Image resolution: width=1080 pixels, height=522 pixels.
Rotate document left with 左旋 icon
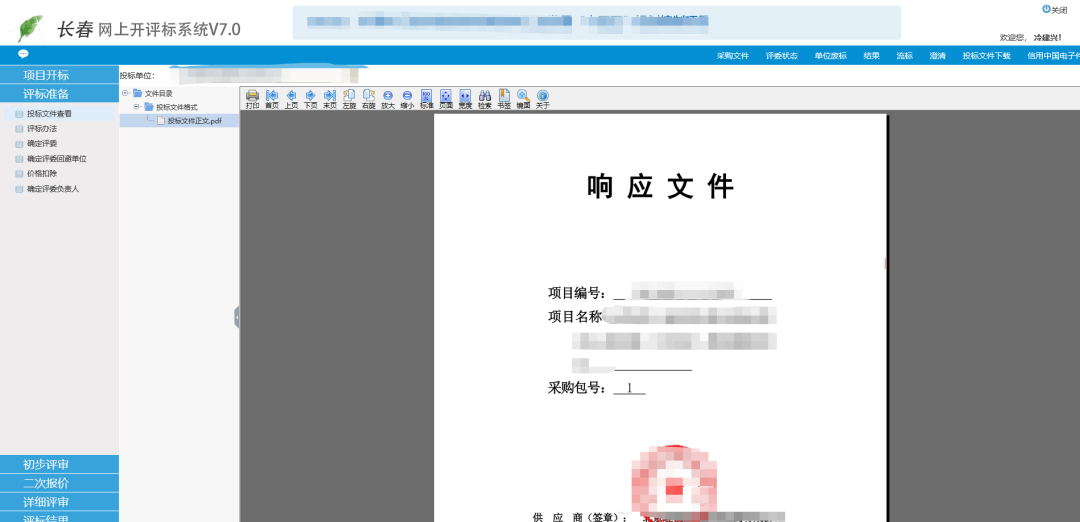[349, 97]
